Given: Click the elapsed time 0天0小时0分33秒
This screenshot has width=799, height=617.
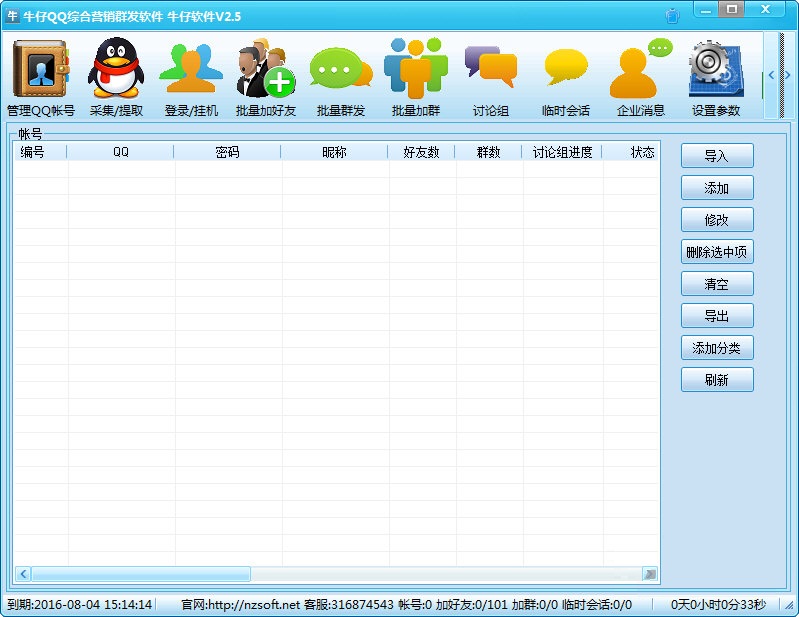Looking at the screenshot, I should pyautogui.click(x=717, y=605).
